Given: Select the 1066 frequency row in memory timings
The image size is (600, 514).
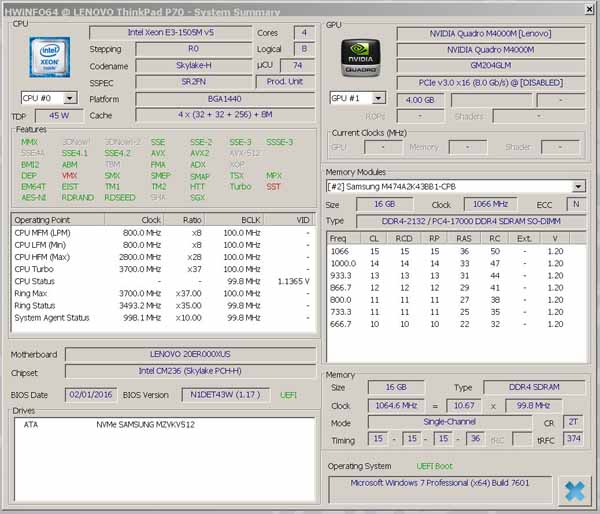Looking at the screenshot, I should (340, 251).
